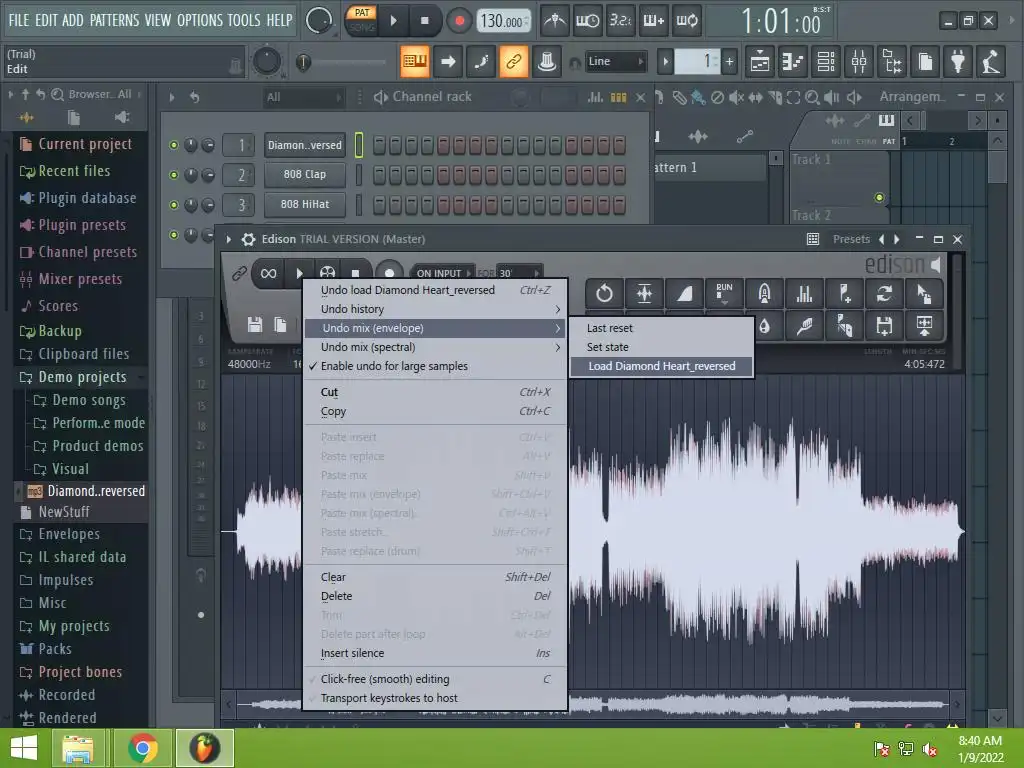
Task: Click the 808 Clap channel button
Action: (x=304, y=174)
